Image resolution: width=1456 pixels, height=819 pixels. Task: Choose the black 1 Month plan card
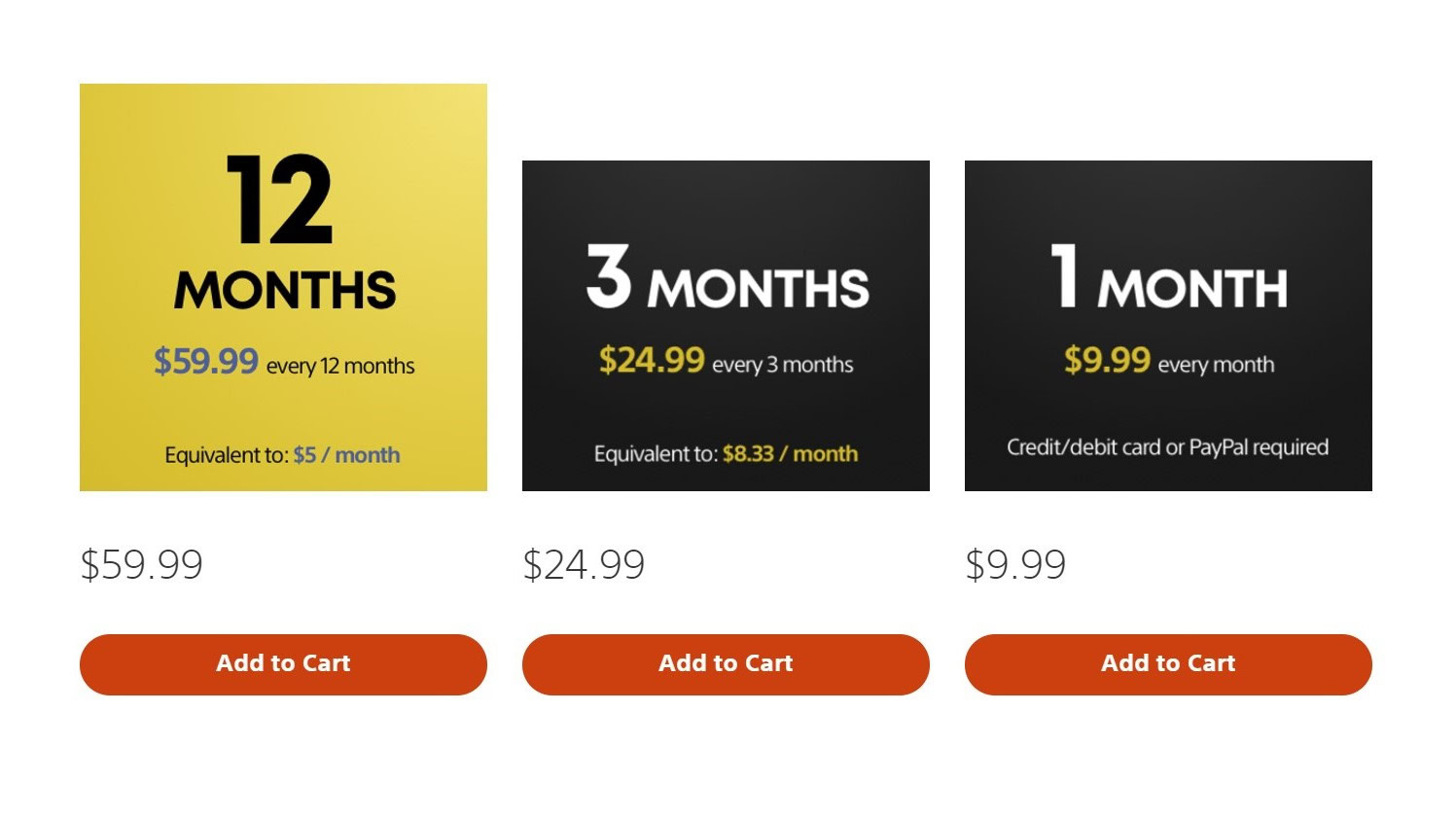(x=1168, y=326)
